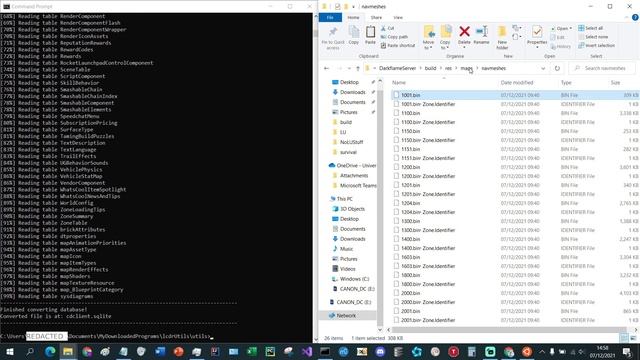The image size is (640, 360).
Task: Click Select all in ribbon
Action: pos(591,28)
